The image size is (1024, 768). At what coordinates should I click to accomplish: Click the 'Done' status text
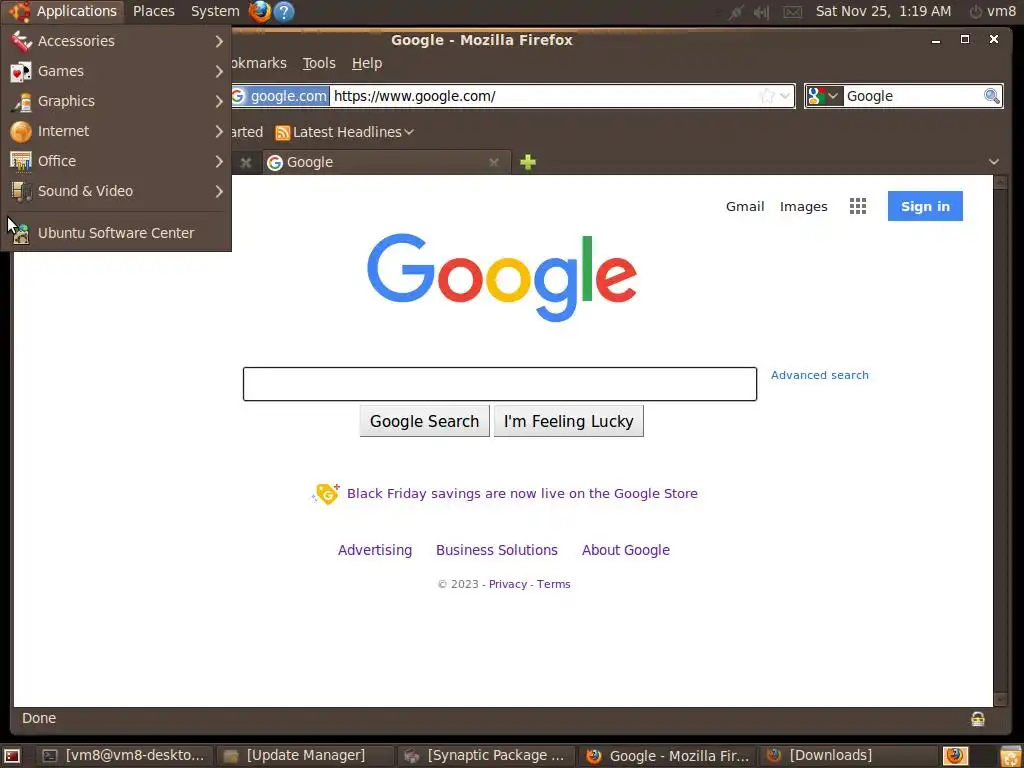tap(39, 718)
